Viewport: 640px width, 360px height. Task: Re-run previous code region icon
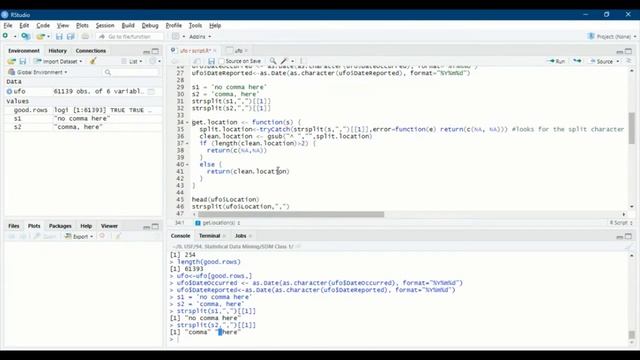click(577, 61)
